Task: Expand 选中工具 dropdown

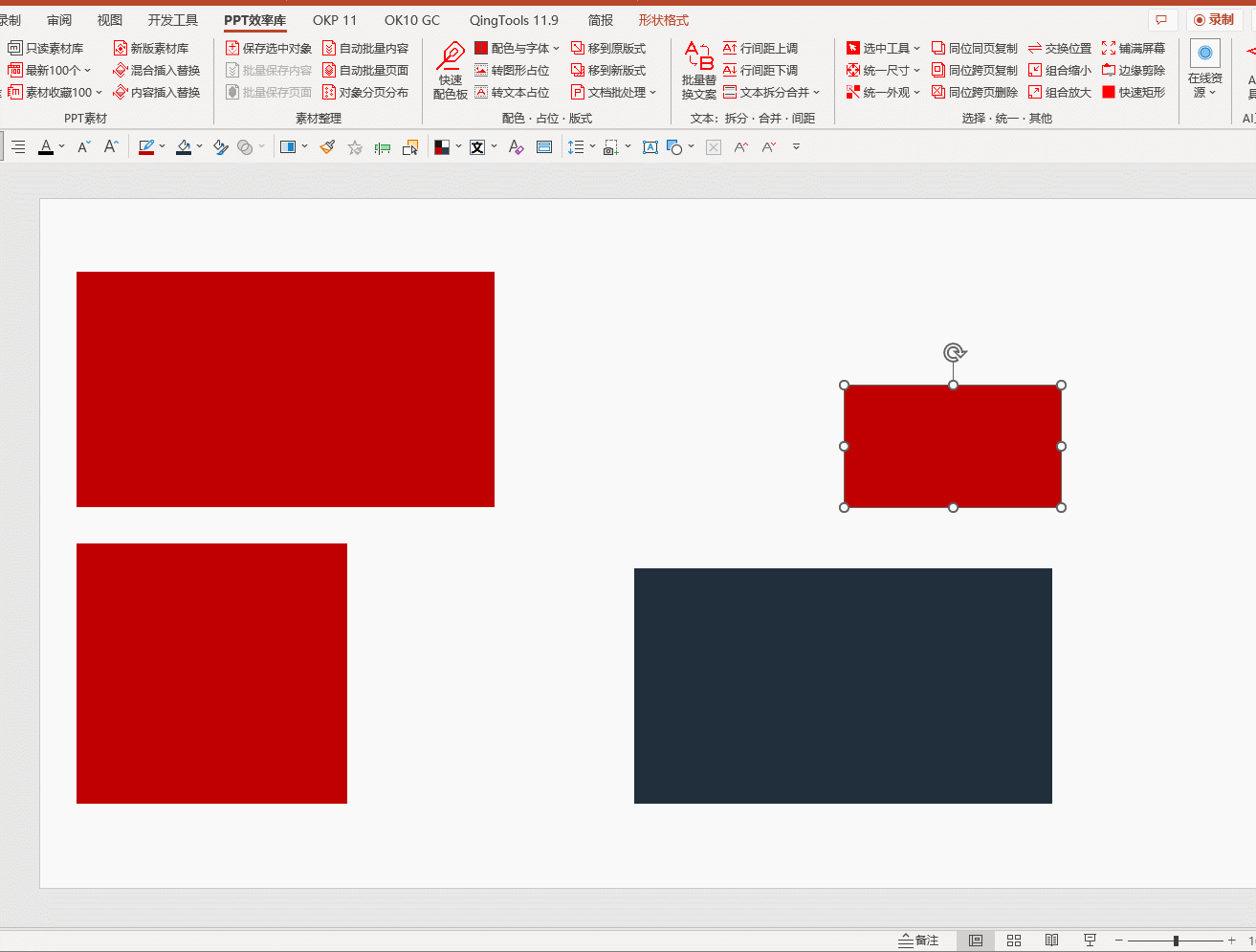Action: [916, 48]
